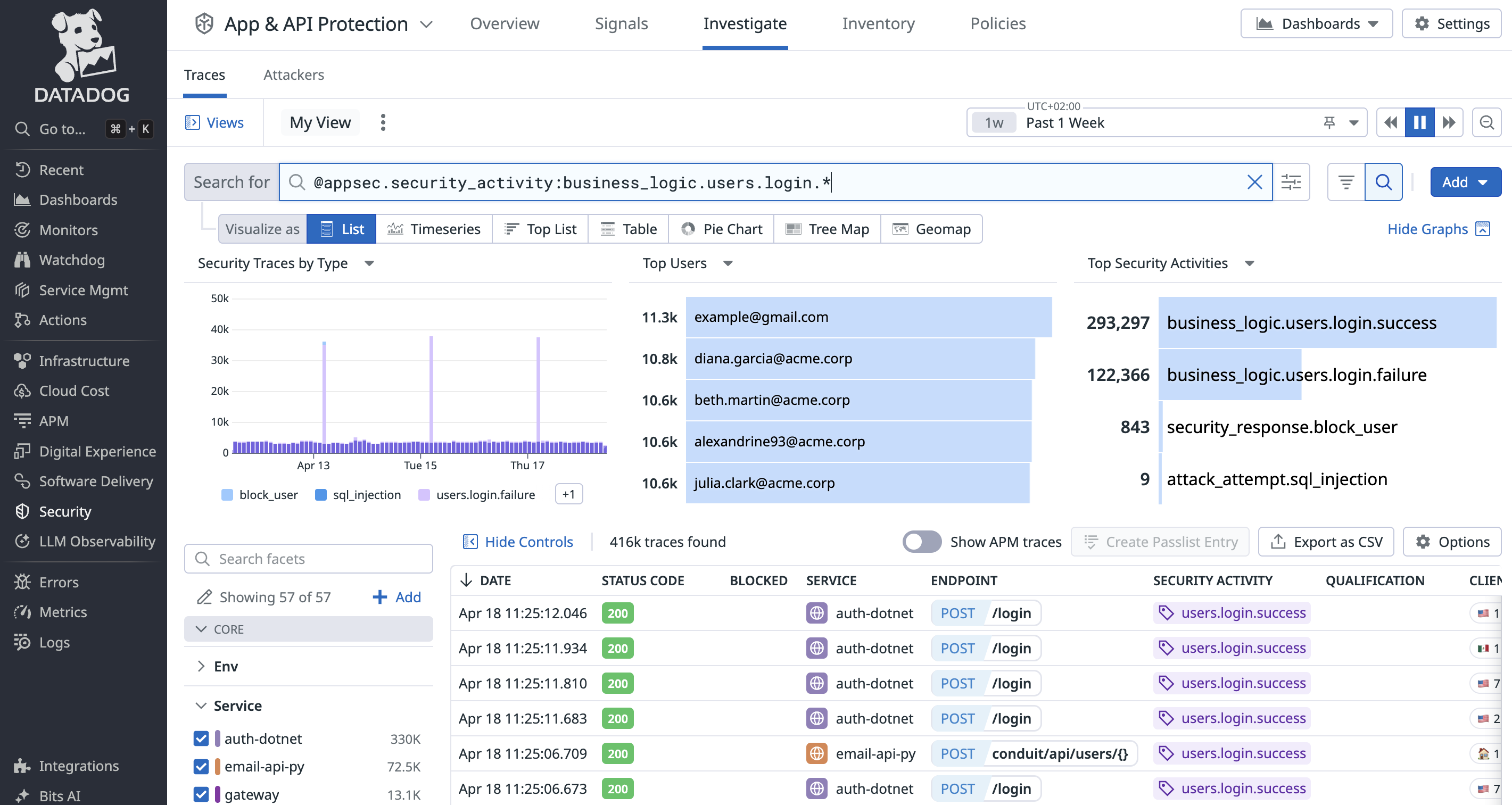1512x805 pixels.
Task: Click the Export as CSV button
Action: (x=1326, y=542)
